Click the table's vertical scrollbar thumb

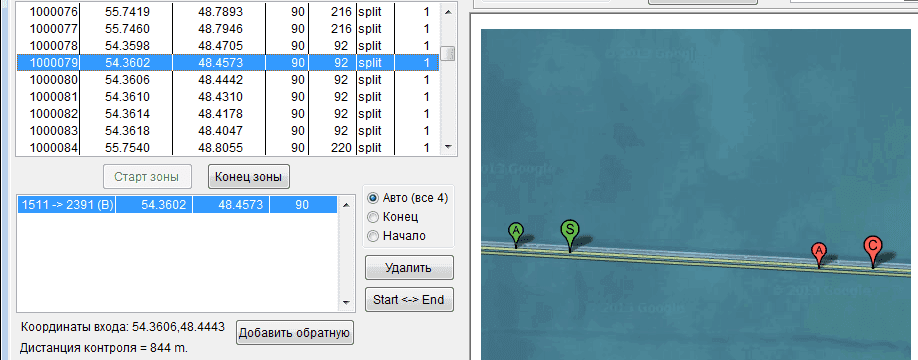tap(448, 53)
